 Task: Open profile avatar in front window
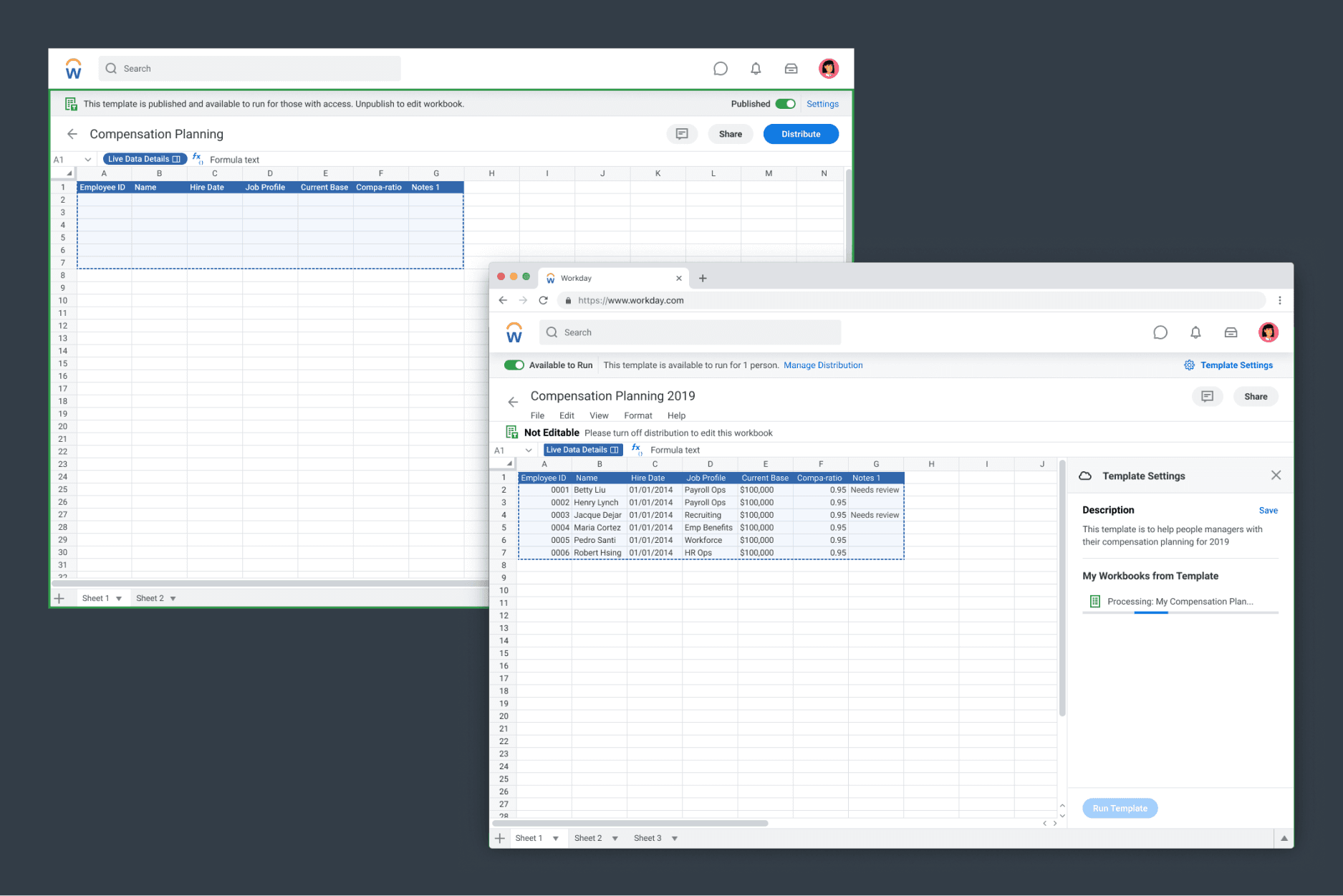click(1269, 332)
